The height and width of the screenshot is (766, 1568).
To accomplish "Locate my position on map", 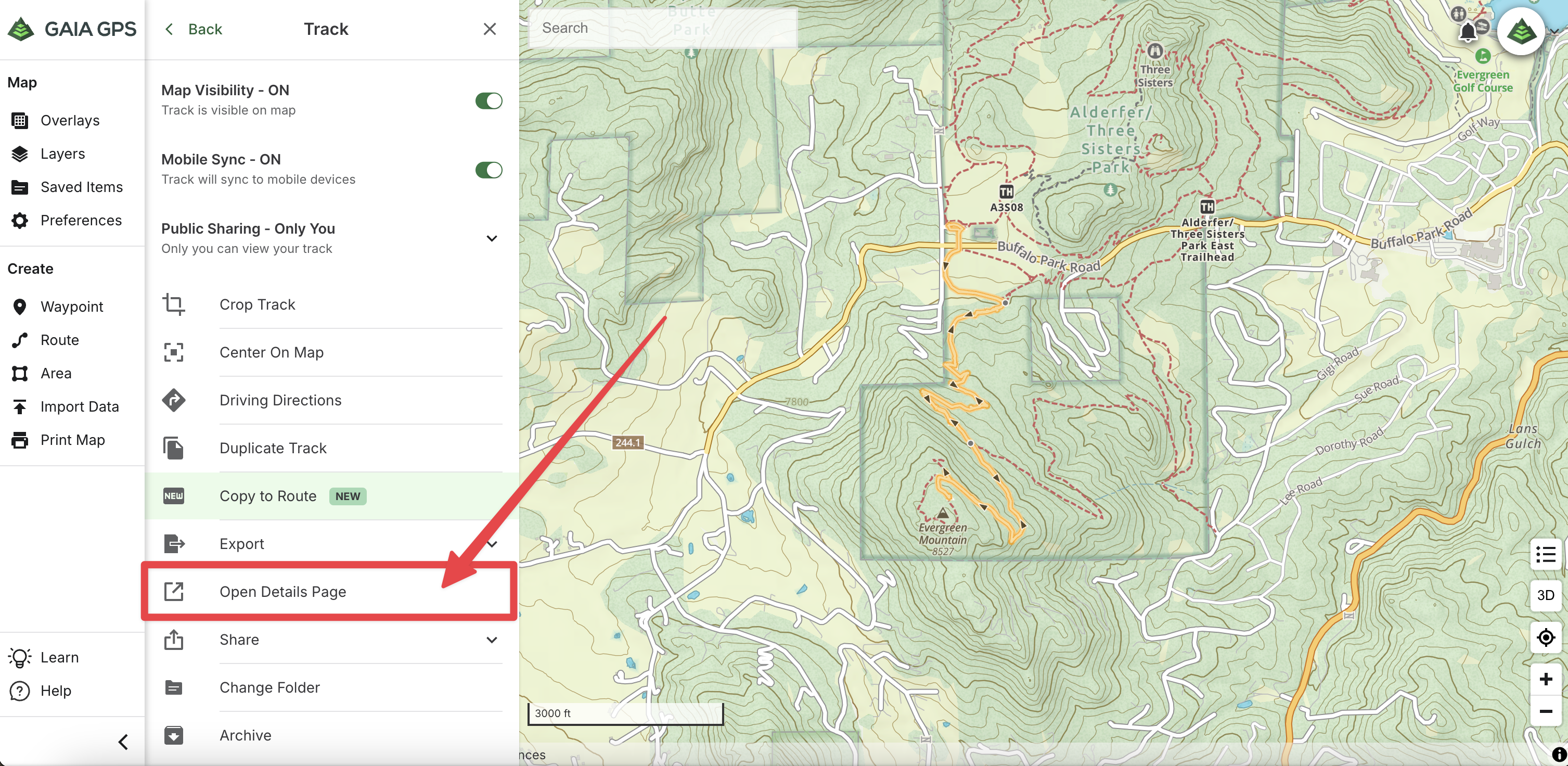I will coord(1546,637).
